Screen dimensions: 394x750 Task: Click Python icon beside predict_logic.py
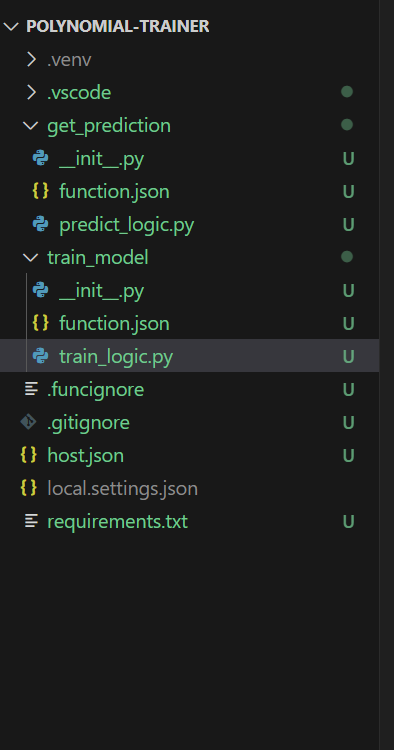[x=41, y=224]
